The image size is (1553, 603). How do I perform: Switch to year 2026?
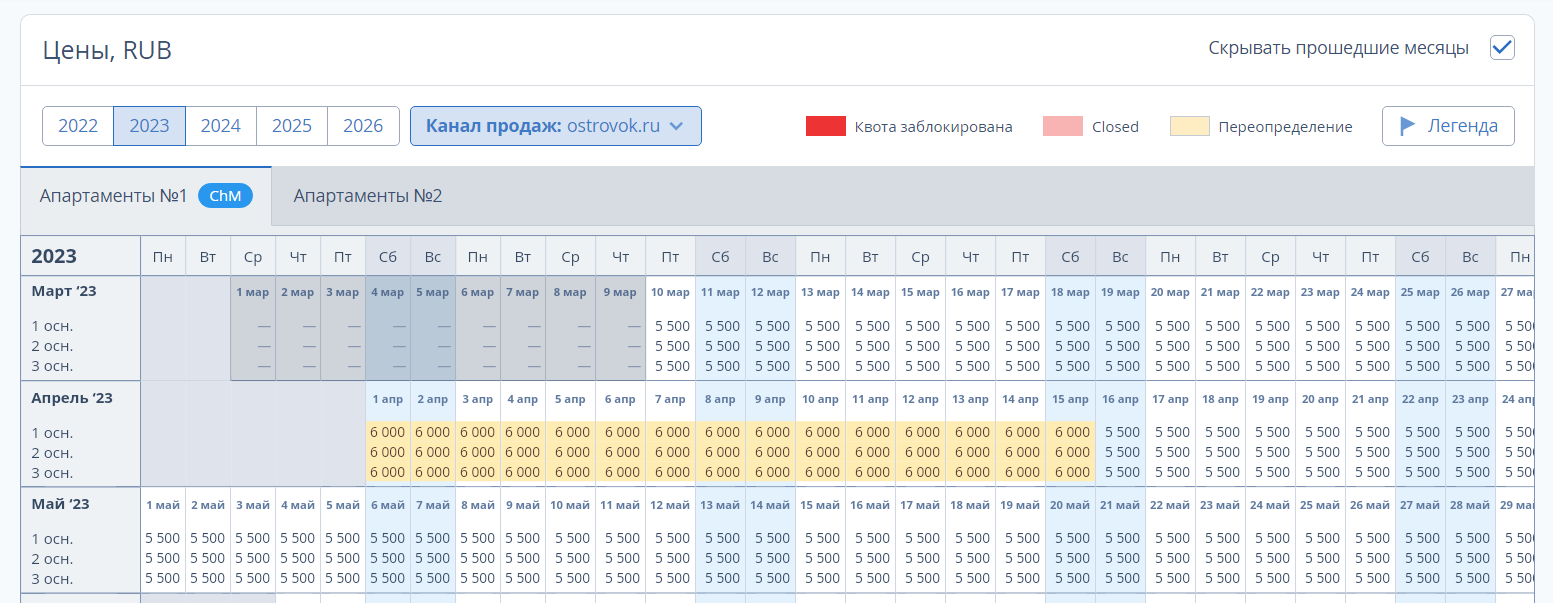363,126
